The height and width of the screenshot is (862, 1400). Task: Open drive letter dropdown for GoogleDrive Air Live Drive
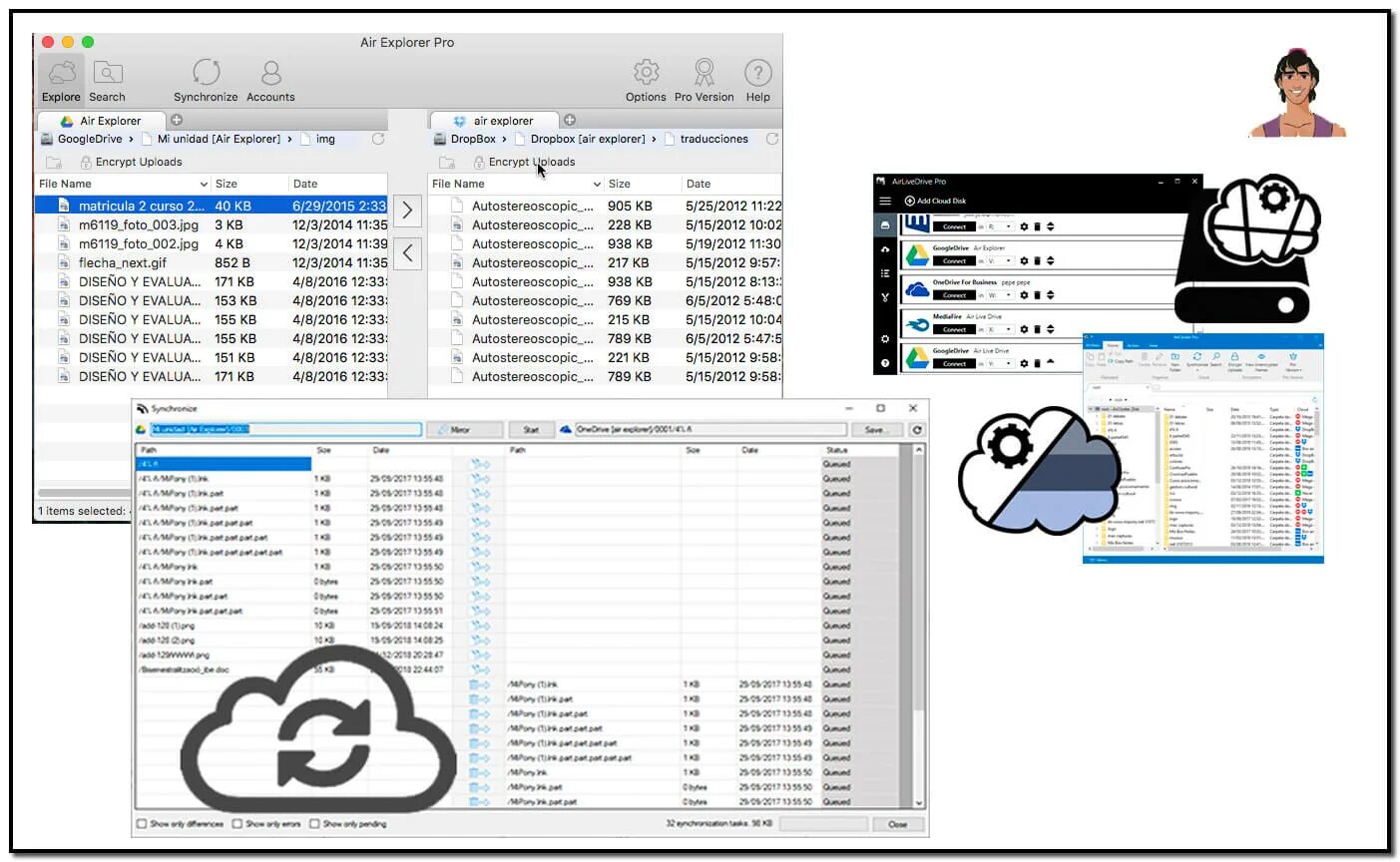(x=1000, y=363)
